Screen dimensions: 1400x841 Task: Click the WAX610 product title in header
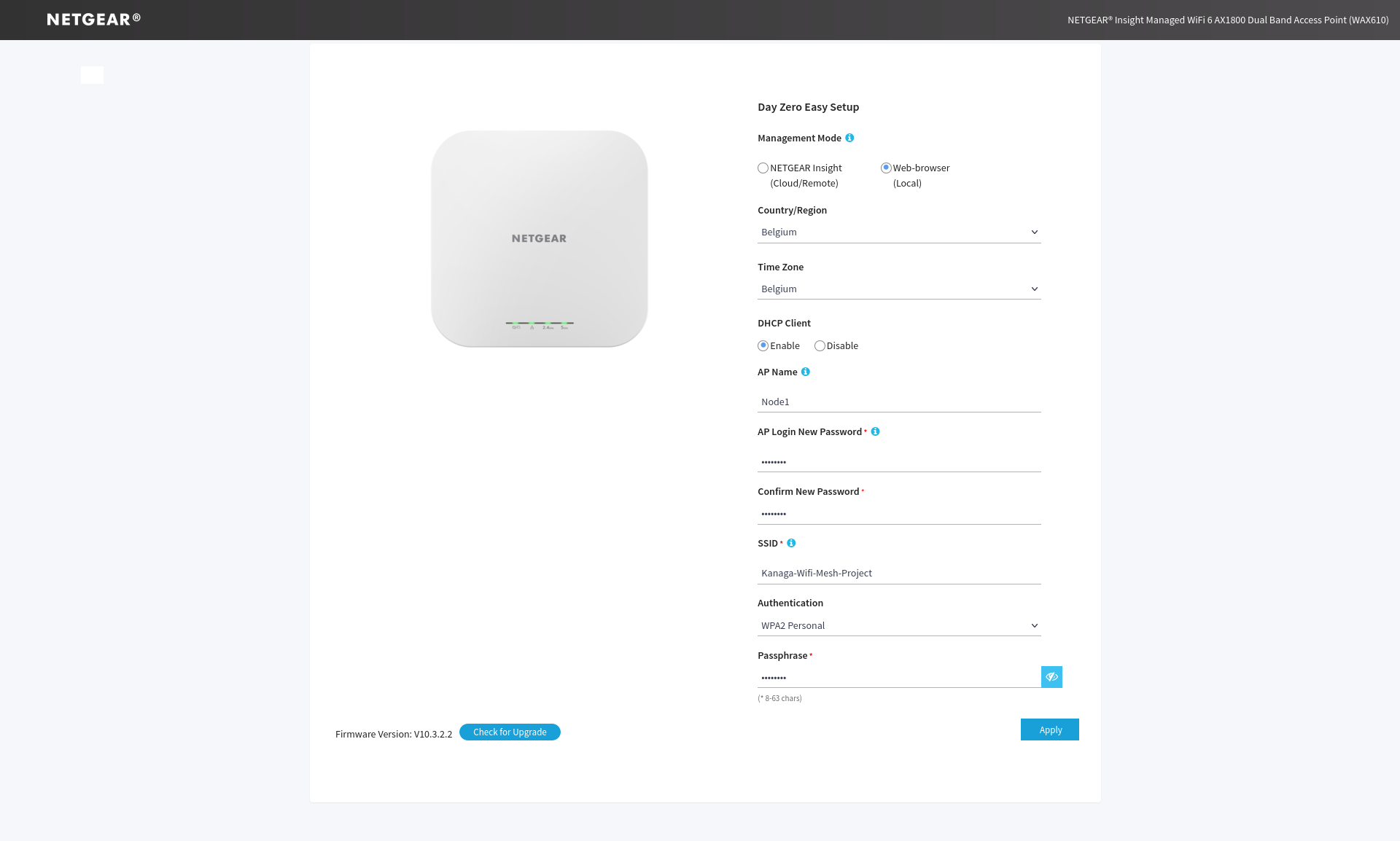[1228, 20]
